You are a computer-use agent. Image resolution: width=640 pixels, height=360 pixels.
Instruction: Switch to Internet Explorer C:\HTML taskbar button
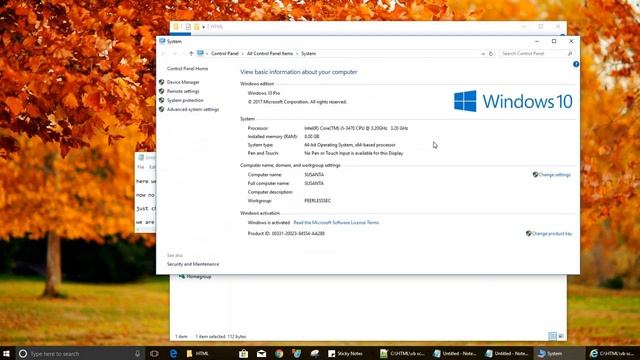click(613, 353)
